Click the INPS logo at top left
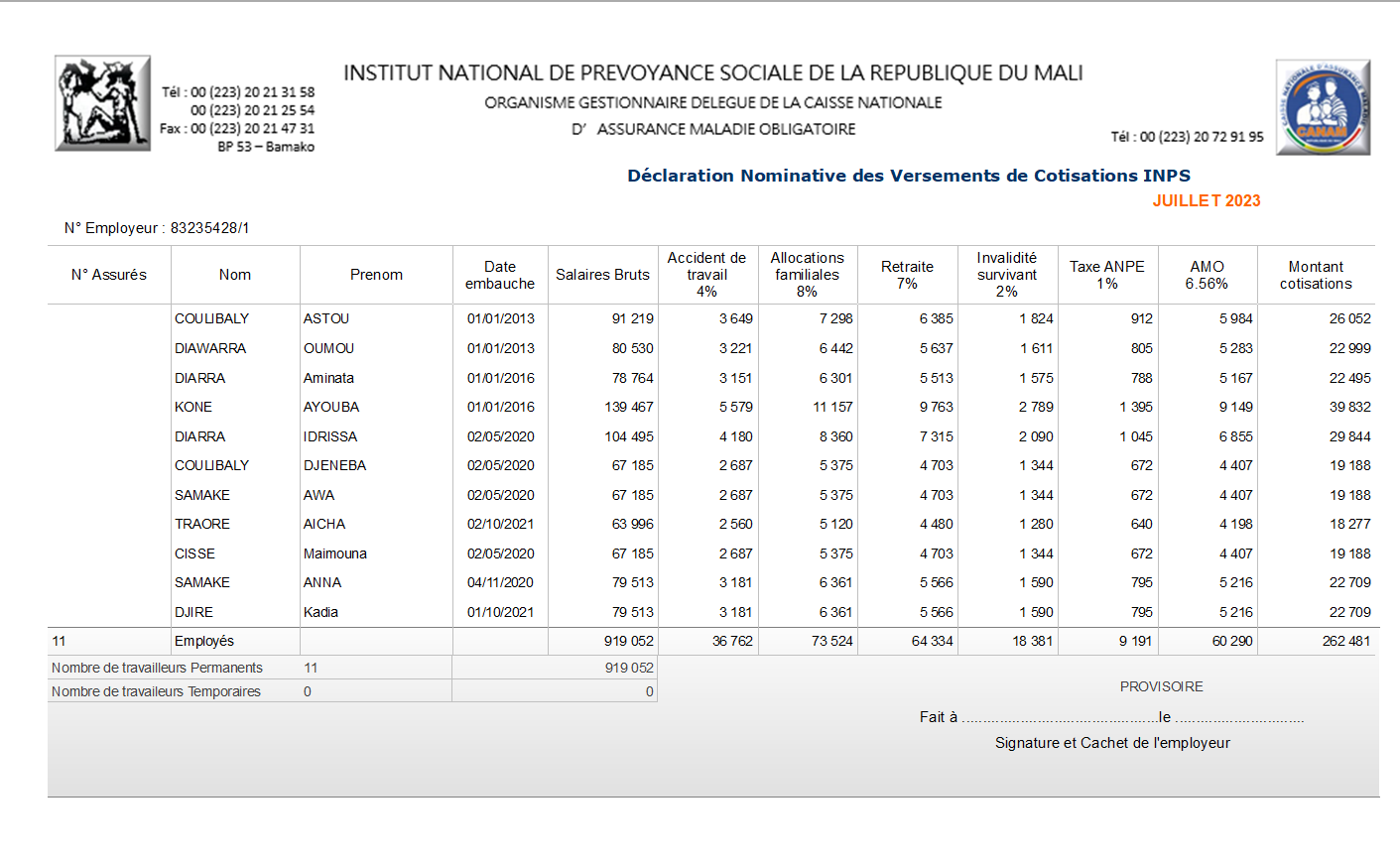 point(102,103)
